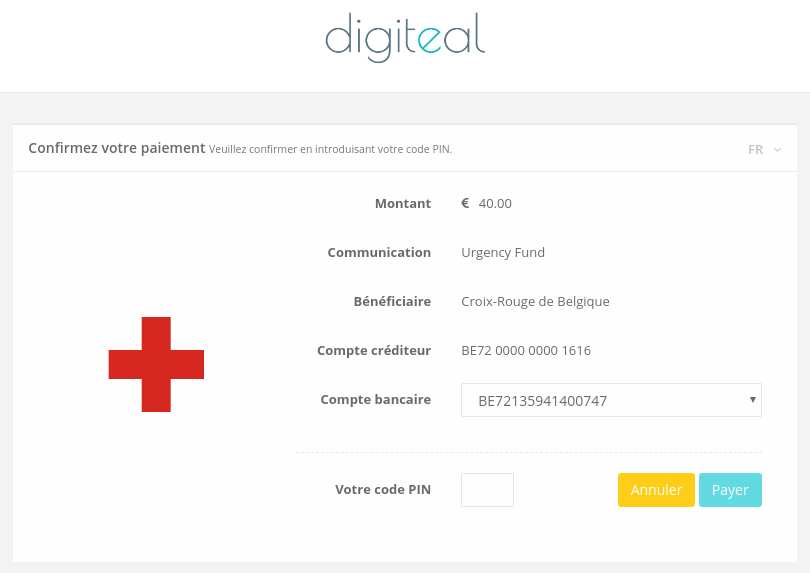Click the Compte bancaire label
The height and width of the screenshot is (573, 810).
tap(376, 399)
